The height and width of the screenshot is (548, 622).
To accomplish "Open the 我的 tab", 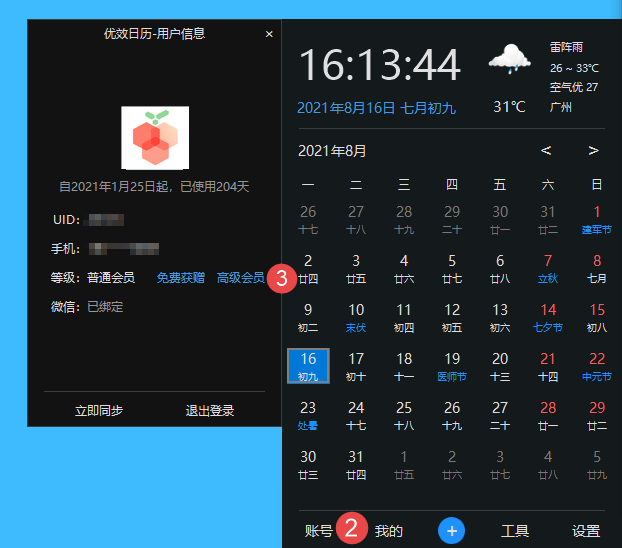I will pos(388,531).
